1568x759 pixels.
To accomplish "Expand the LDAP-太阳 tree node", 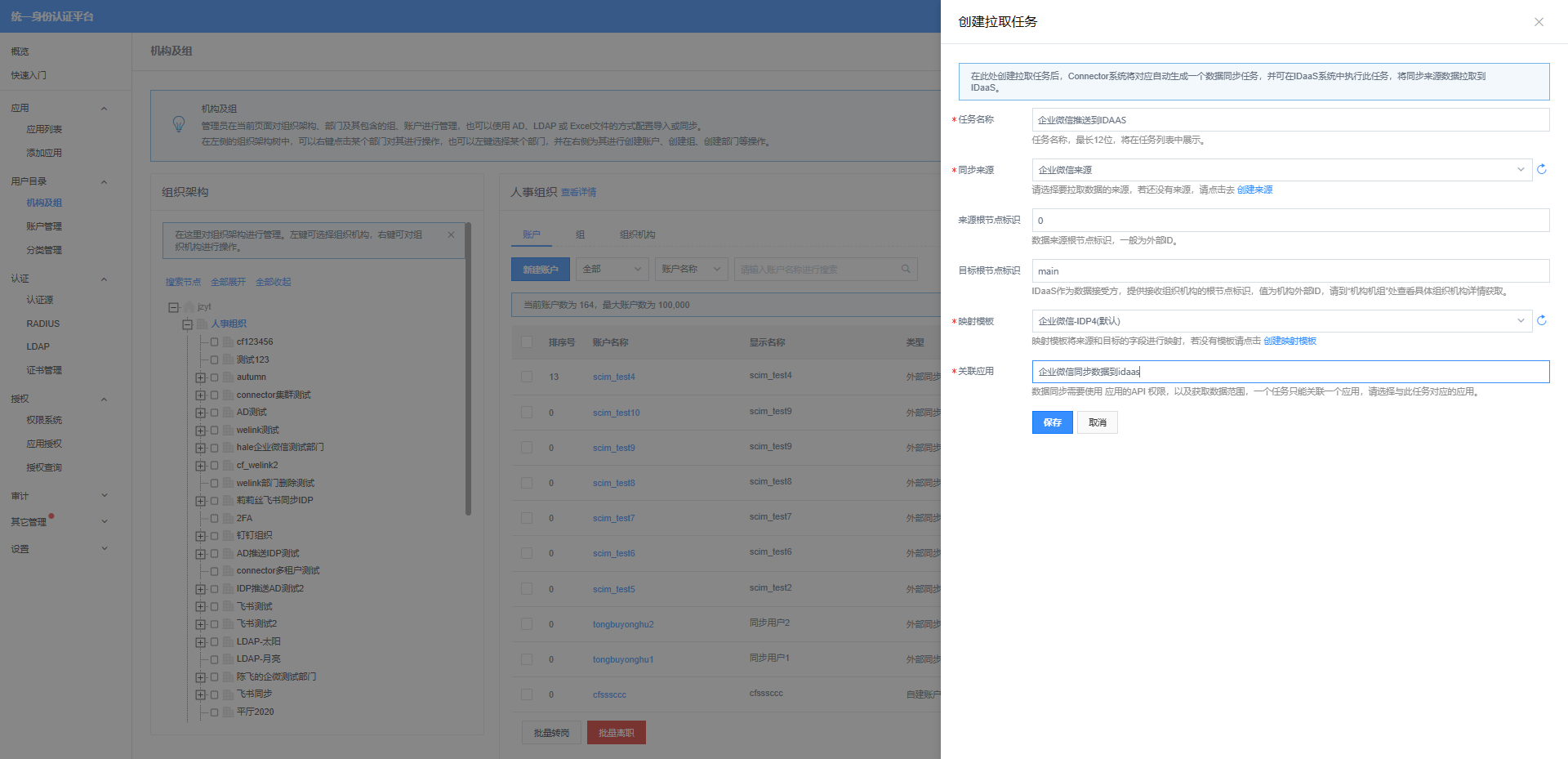I will coord(200,642).
